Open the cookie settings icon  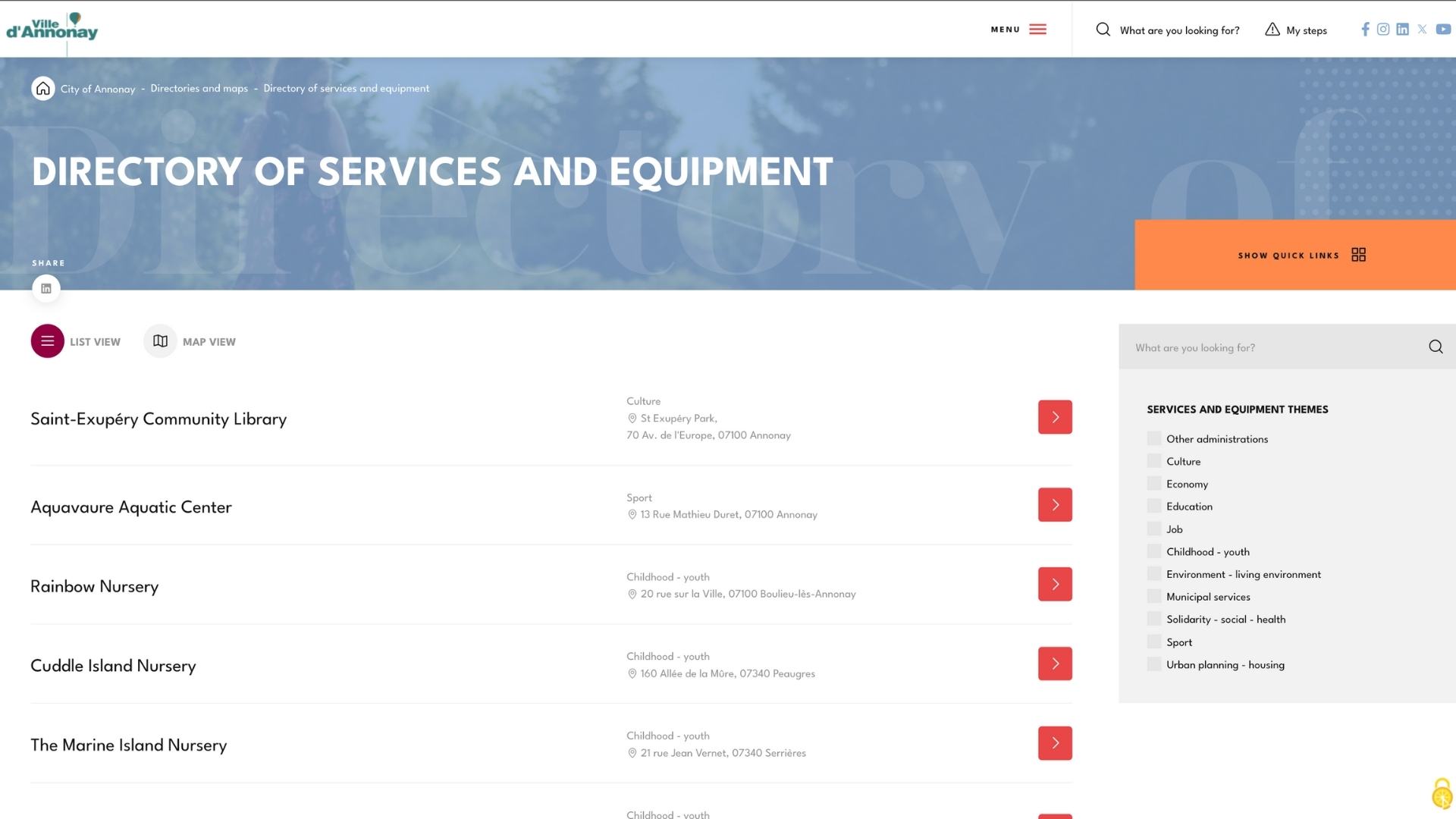click(1441, 794)
